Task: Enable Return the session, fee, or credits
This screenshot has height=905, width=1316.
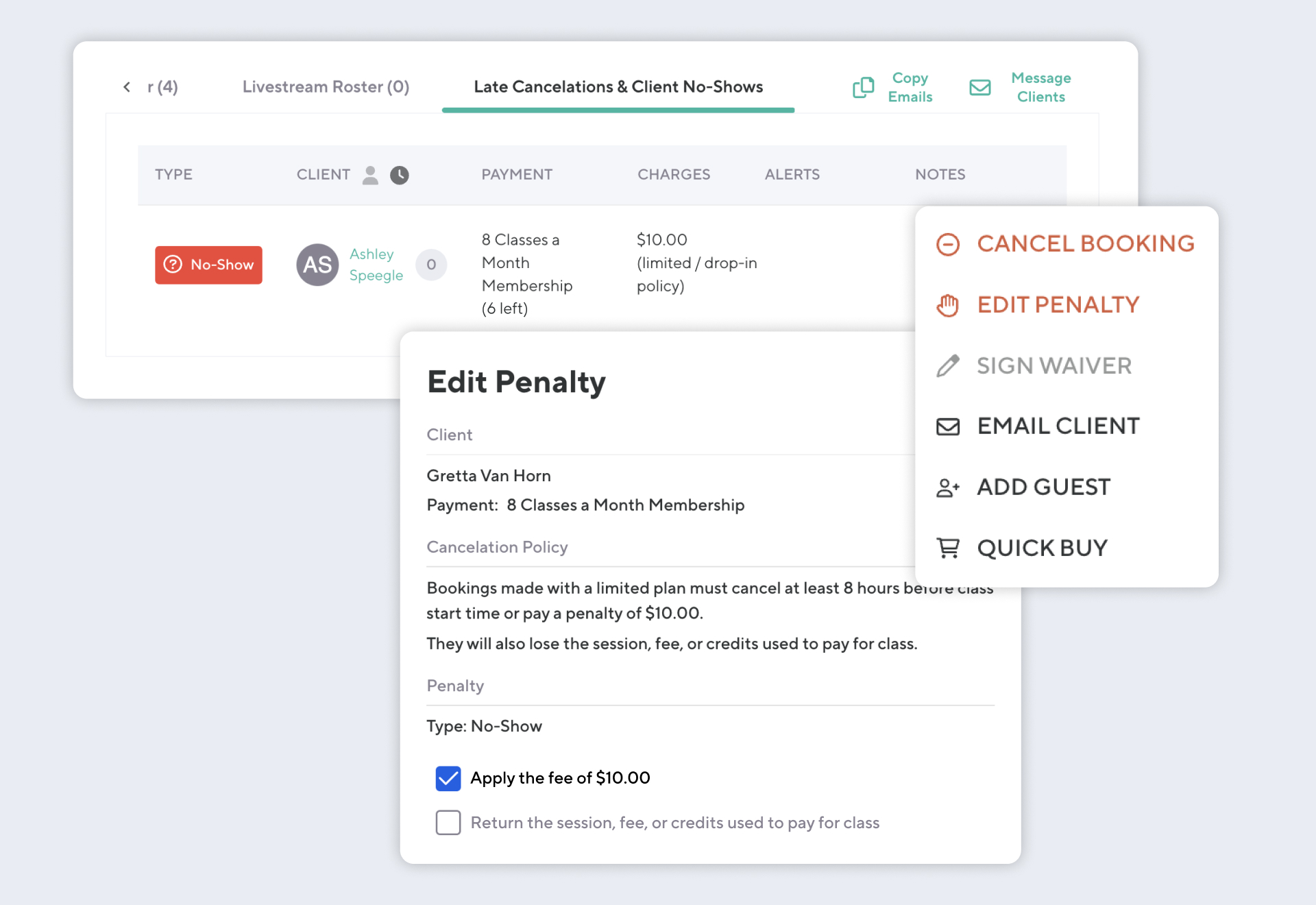Action: [x=448, y=822]
